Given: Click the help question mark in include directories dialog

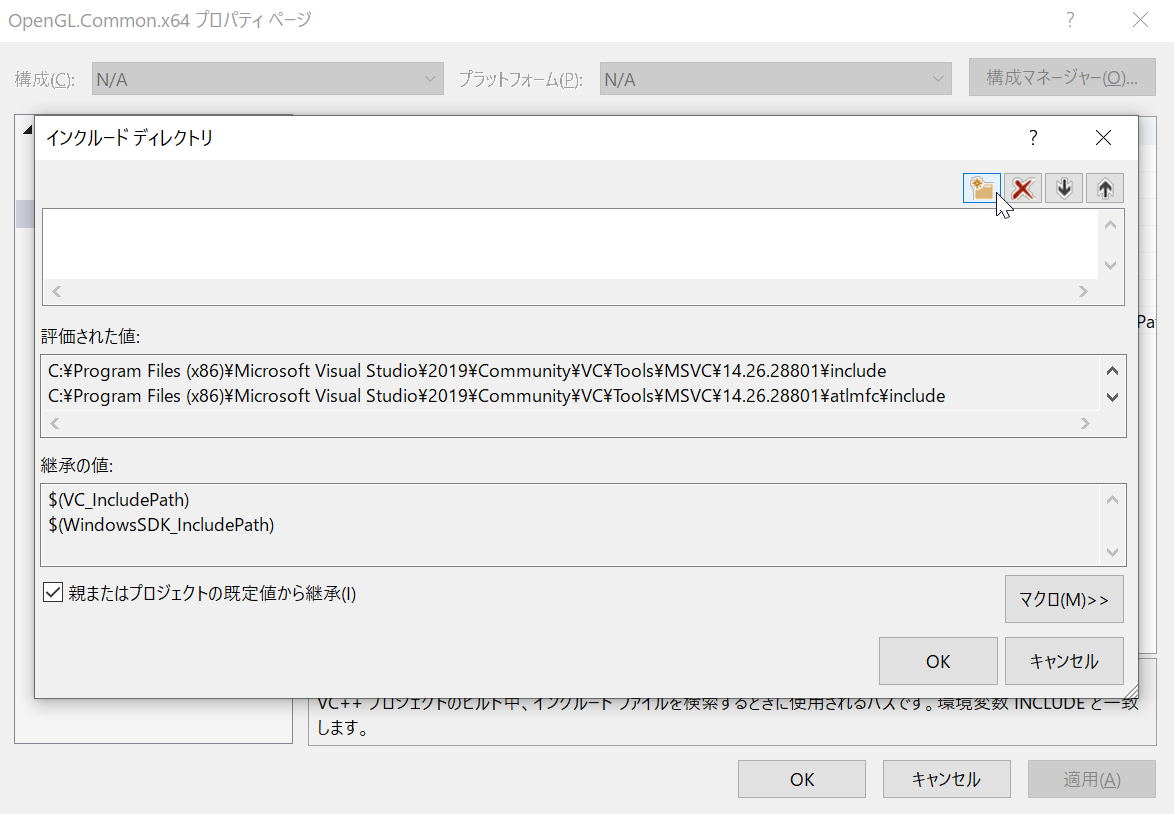Looking at the screenshot, I should click(x=1033, y=138).
